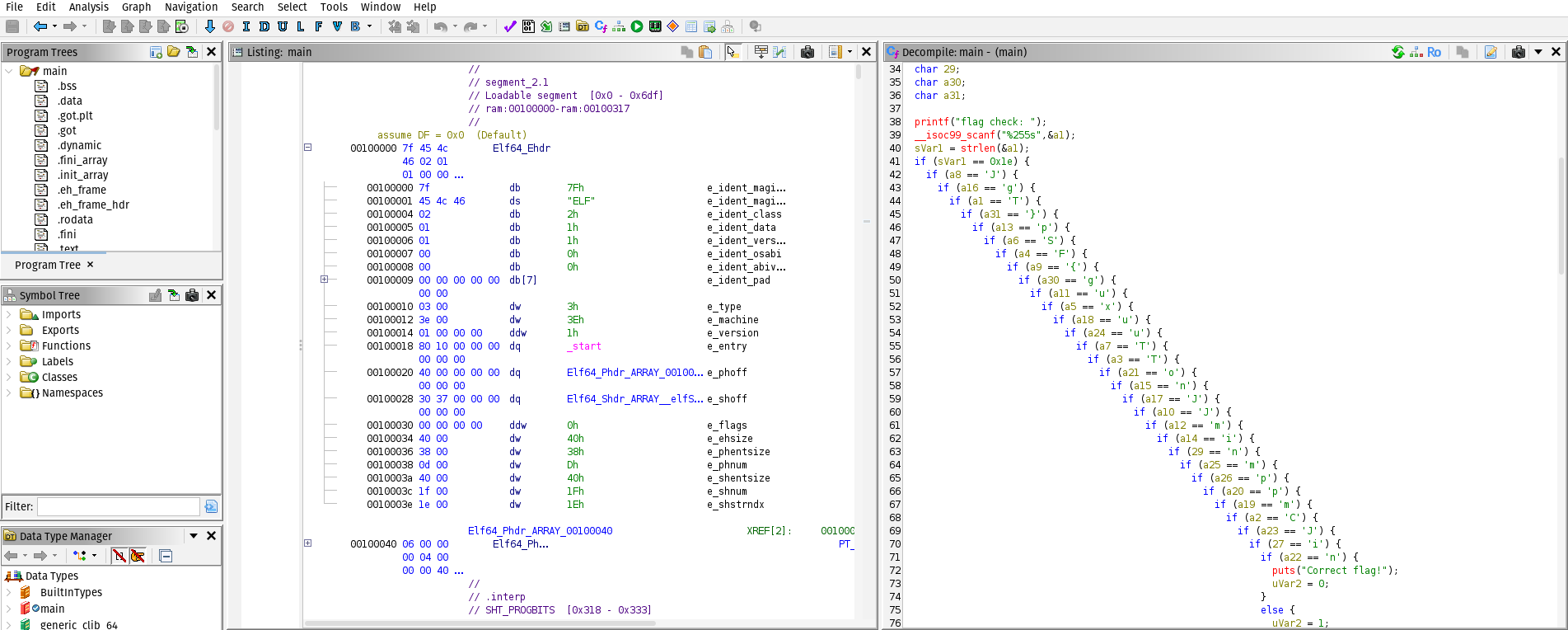
Task: Click the purple checkmark icon in main toolbar
Action: click(x=510, y=26)
